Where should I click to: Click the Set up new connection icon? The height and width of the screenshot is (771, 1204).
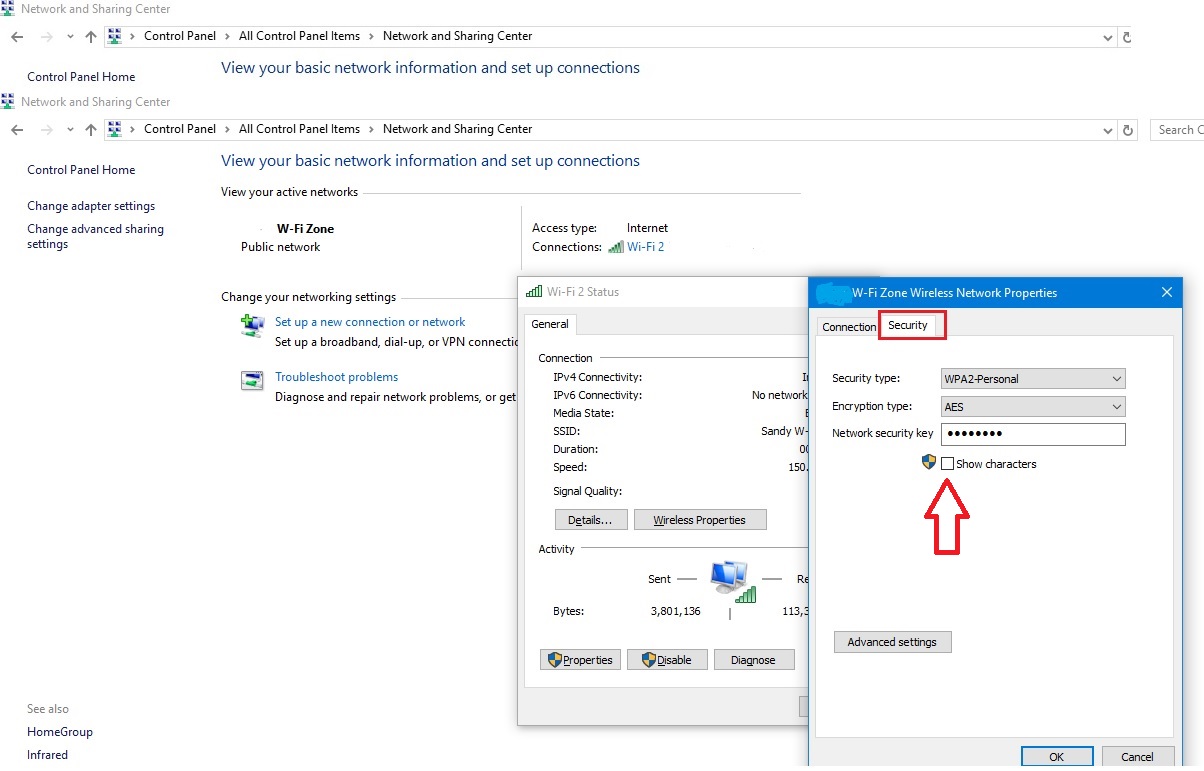click(251, 325)
